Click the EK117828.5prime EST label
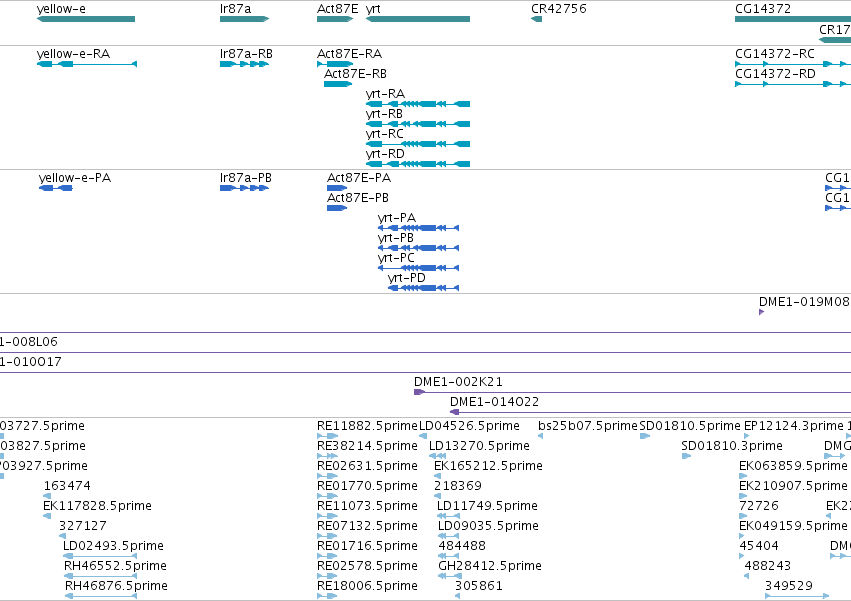The width and height of the screenshot is (851, 601). point(98,506)
